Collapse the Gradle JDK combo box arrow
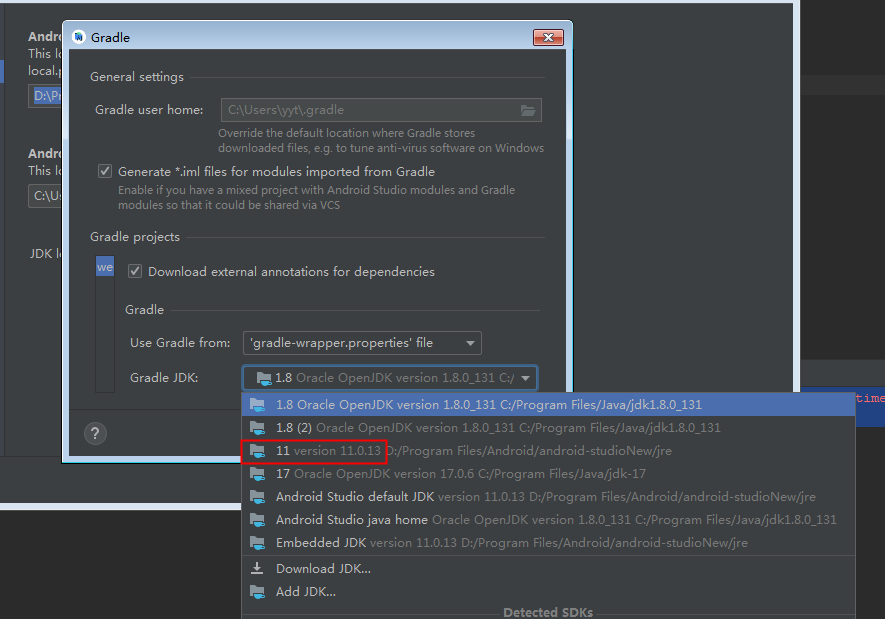 pos(525,378)
